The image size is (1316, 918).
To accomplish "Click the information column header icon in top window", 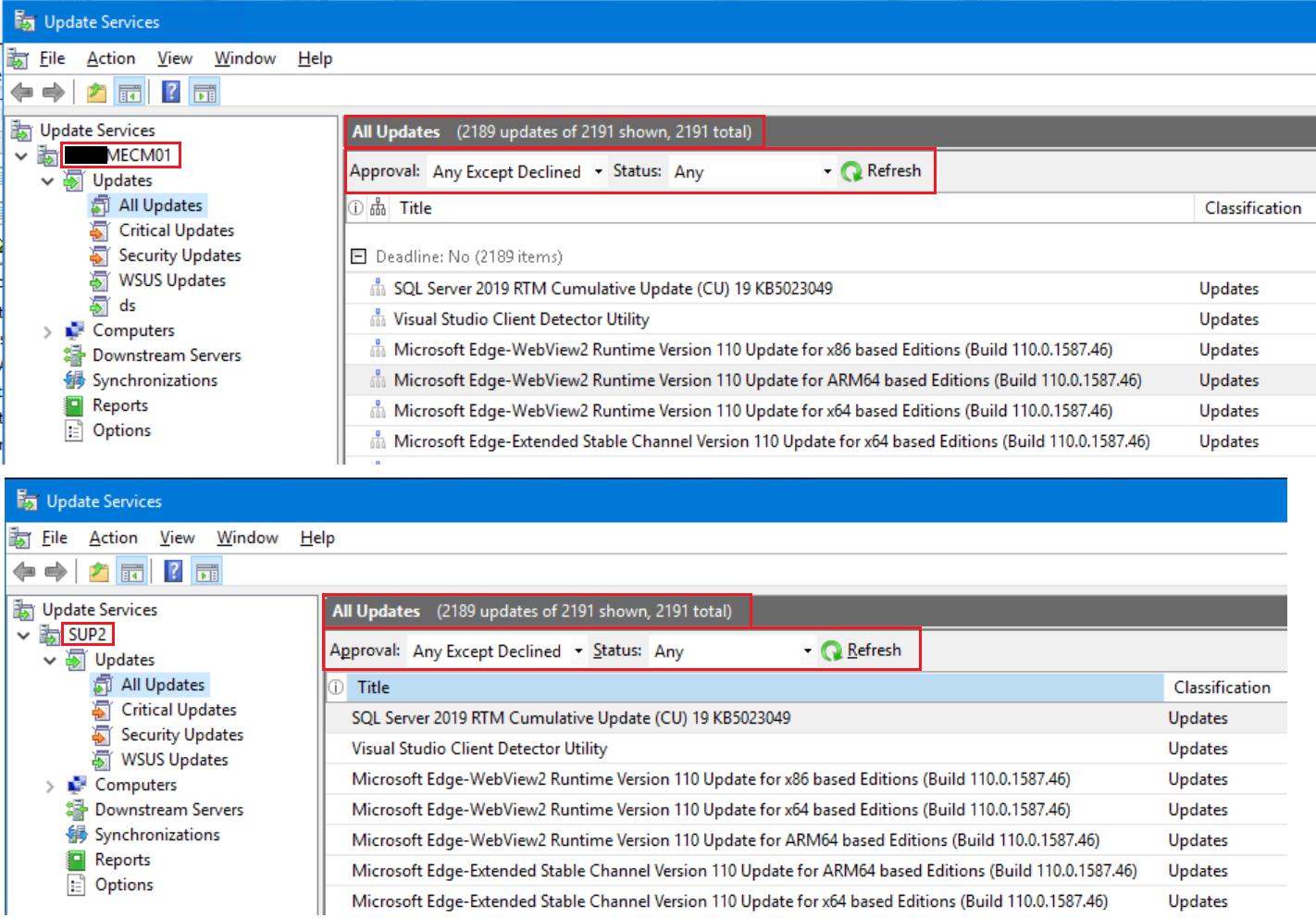I will [x=355, y=208].
